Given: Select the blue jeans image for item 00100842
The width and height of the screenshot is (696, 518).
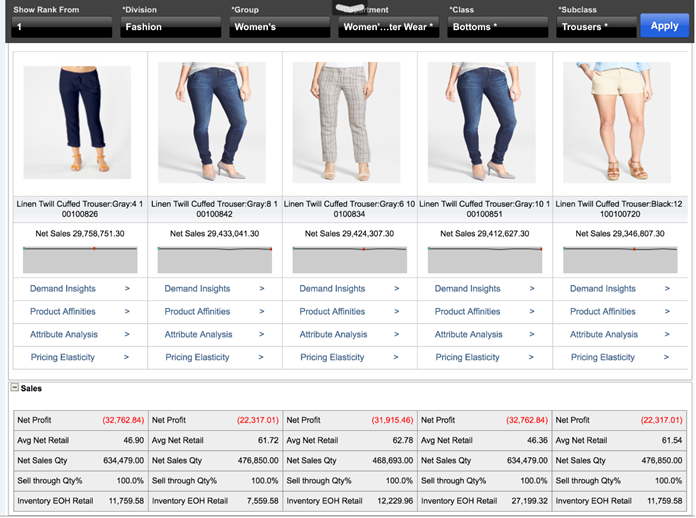Looking at the screenshot, I should [212, 123].
